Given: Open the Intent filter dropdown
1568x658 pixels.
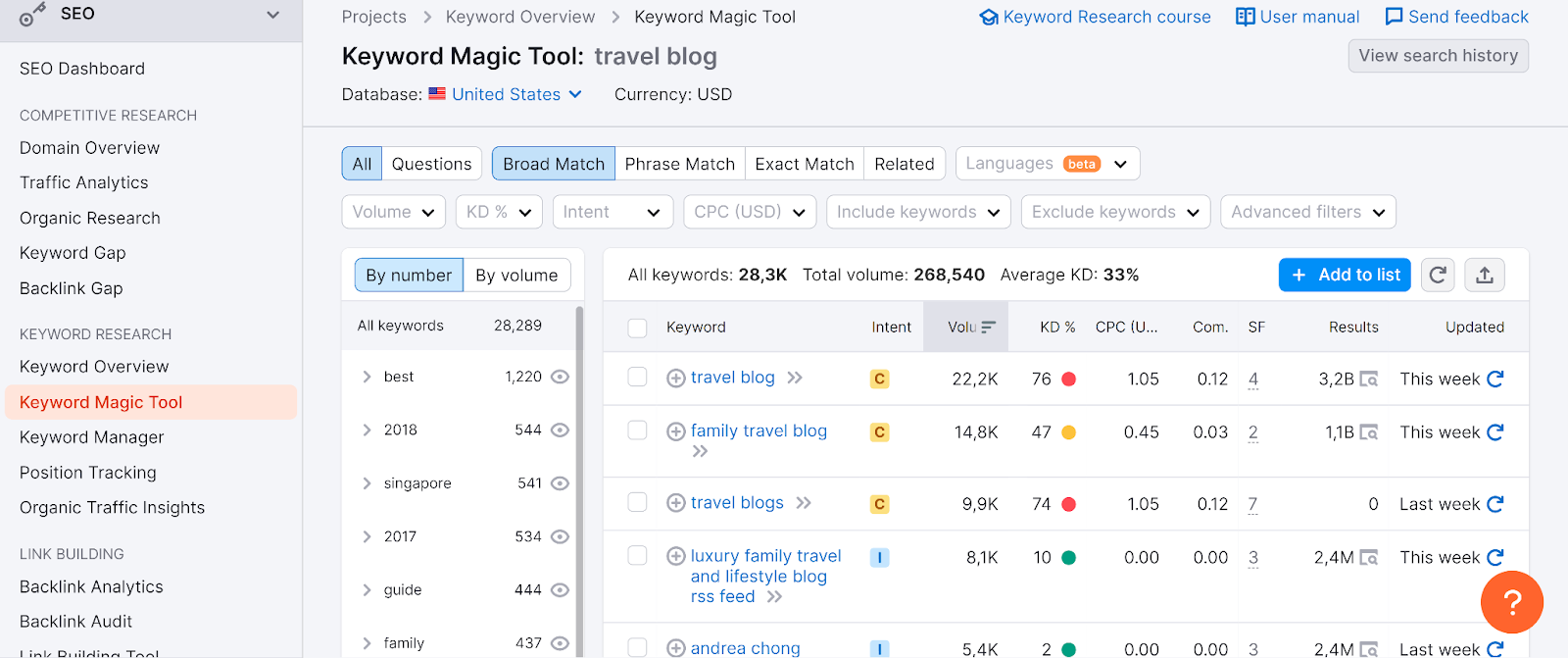Looking at the screenshot, I should pyautogui.click(x=612, y=212).
